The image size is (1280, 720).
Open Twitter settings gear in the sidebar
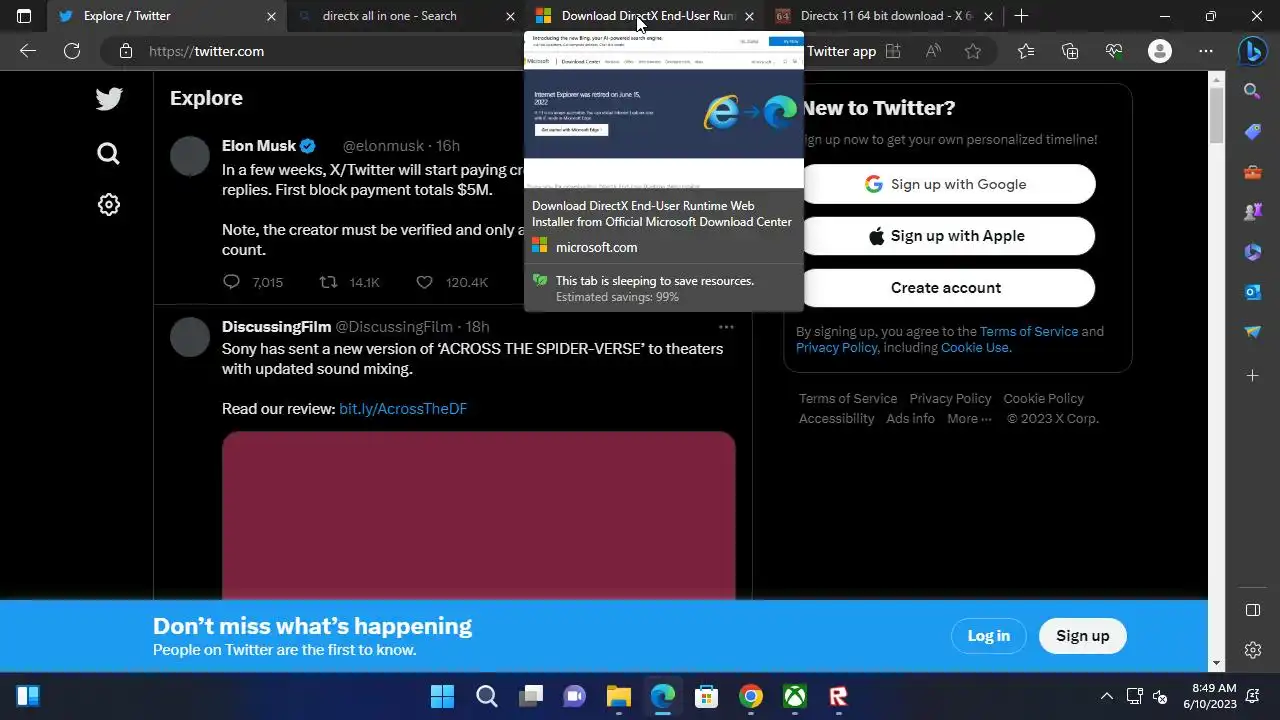point(109,204)
